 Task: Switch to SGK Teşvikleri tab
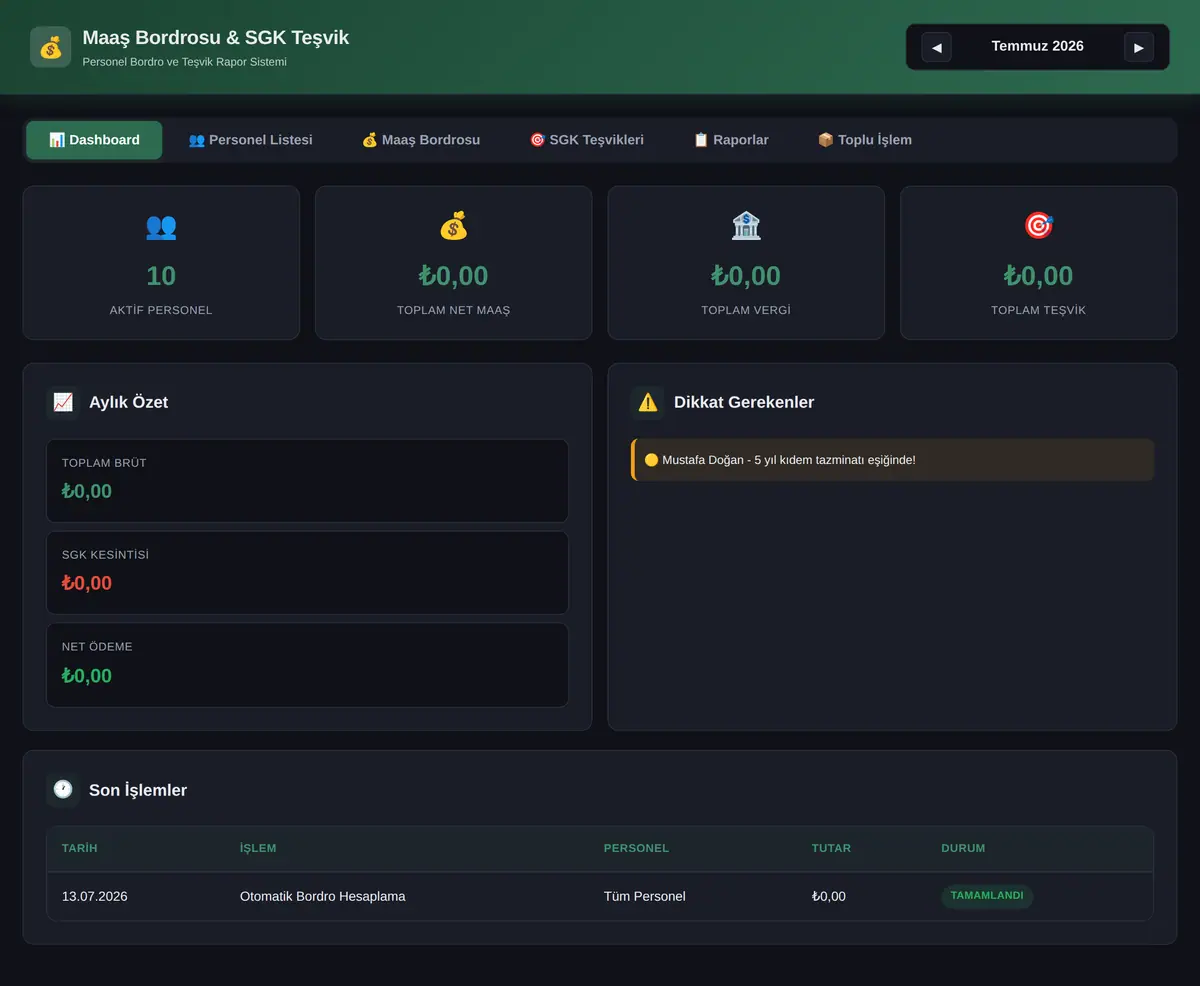pyautogui.click(x=586, y=140)
